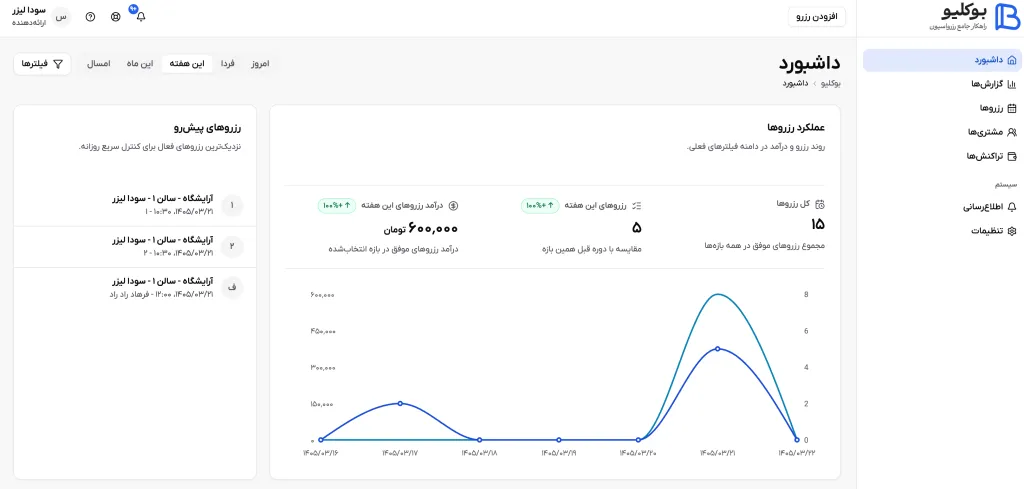
Task: Click the x-axis label 1405/03/20
Action: 638,452
